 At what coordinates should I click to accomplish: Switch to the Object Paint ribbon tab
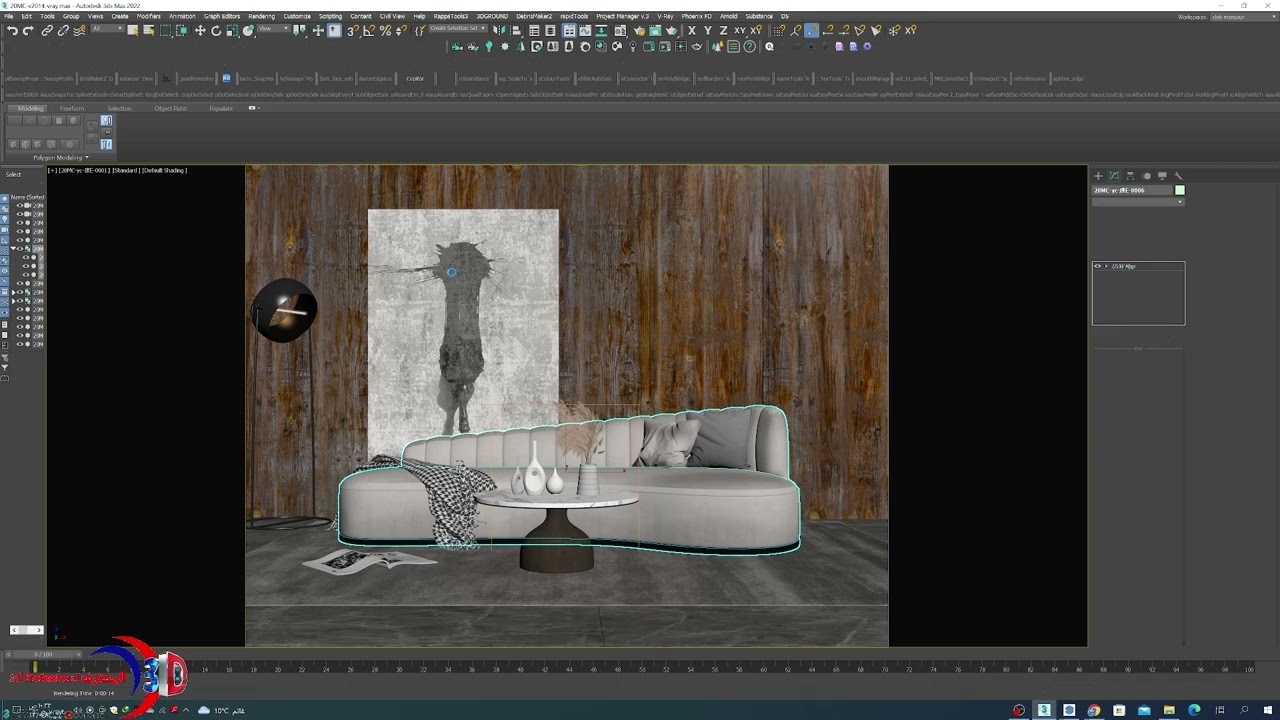(170, 108)
